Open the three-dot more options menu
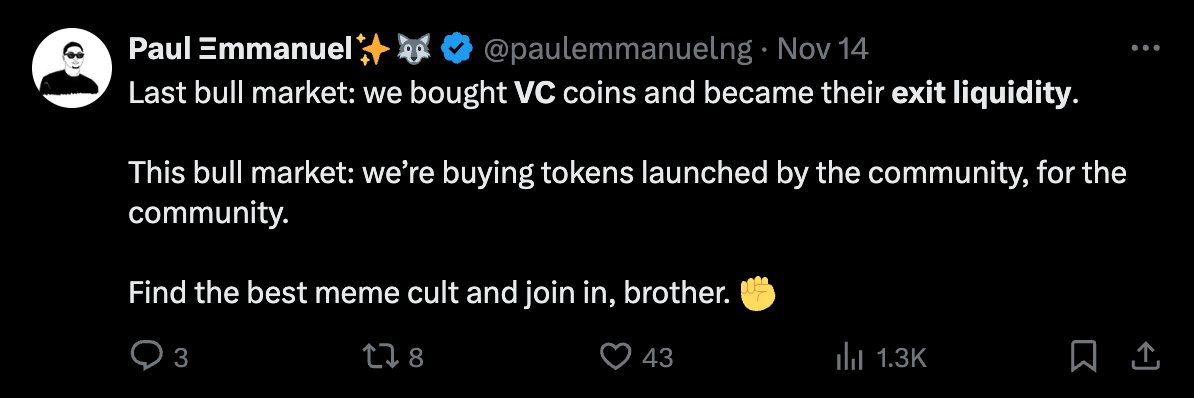The width and height of the screenshot is (1194, 398). tap(1145, 49)
